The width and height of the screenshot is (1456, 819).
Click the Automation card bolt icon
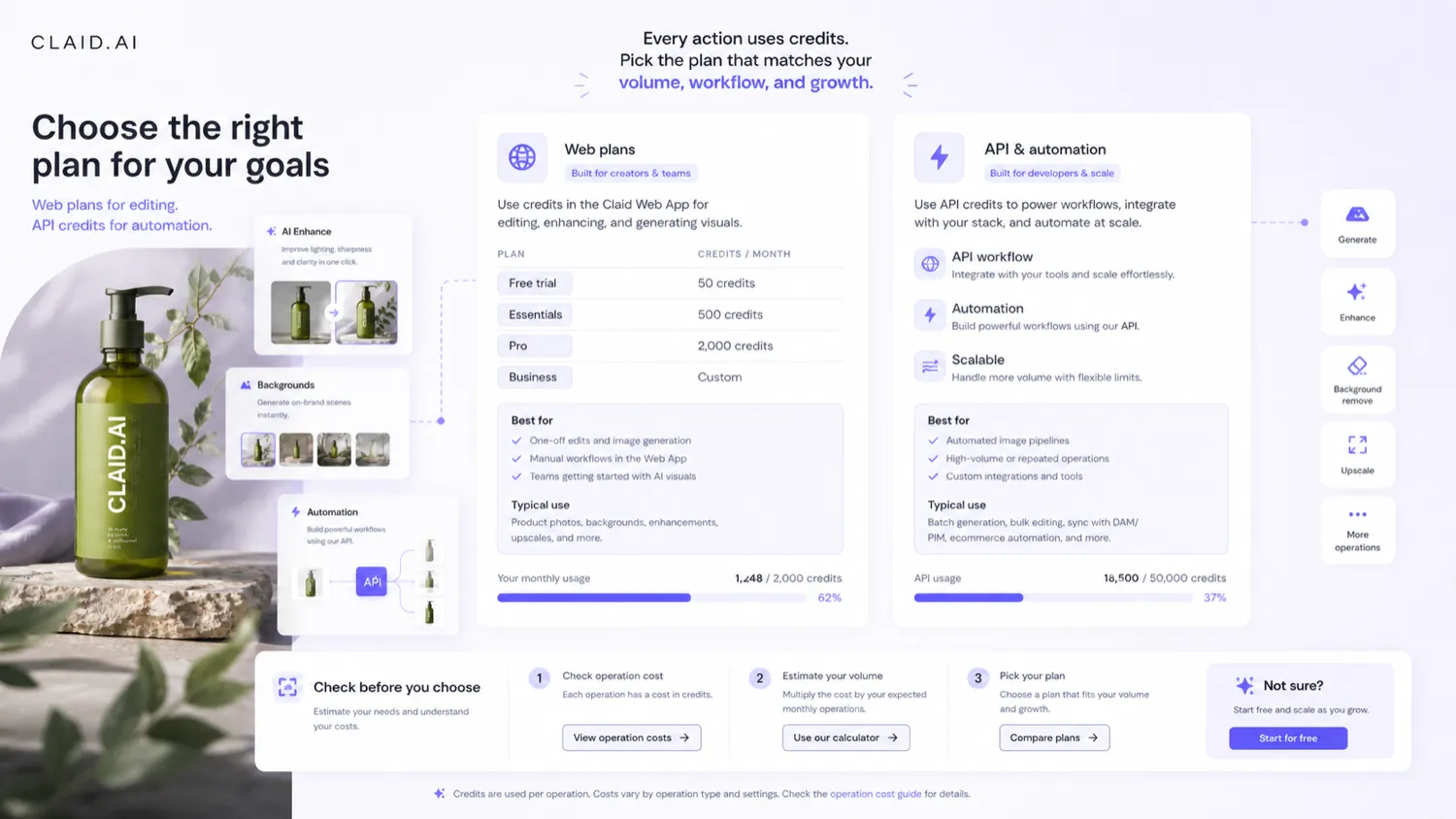[x=296, y=511]
